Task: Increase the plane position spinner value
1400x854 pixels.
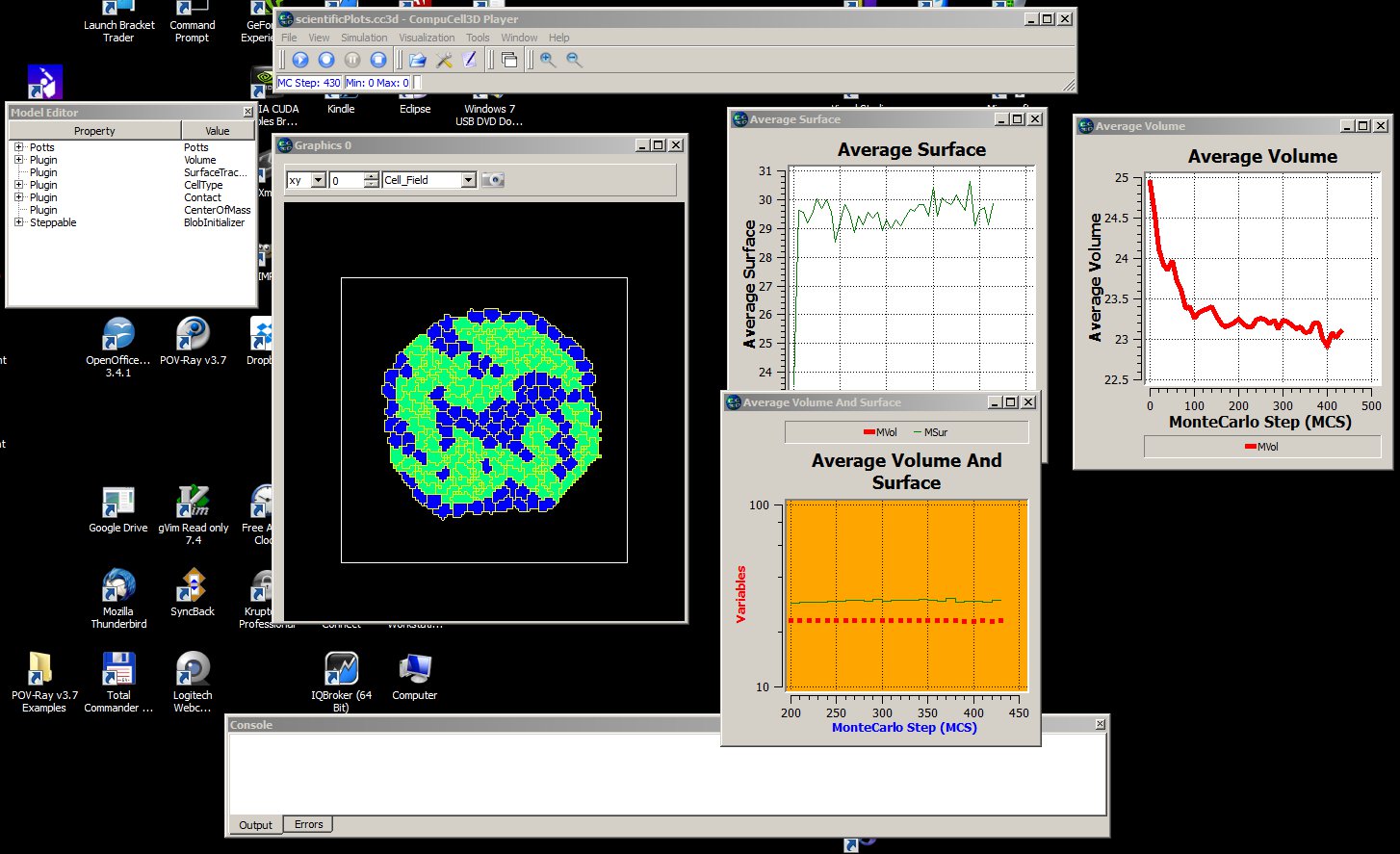Action: [371, 176]
